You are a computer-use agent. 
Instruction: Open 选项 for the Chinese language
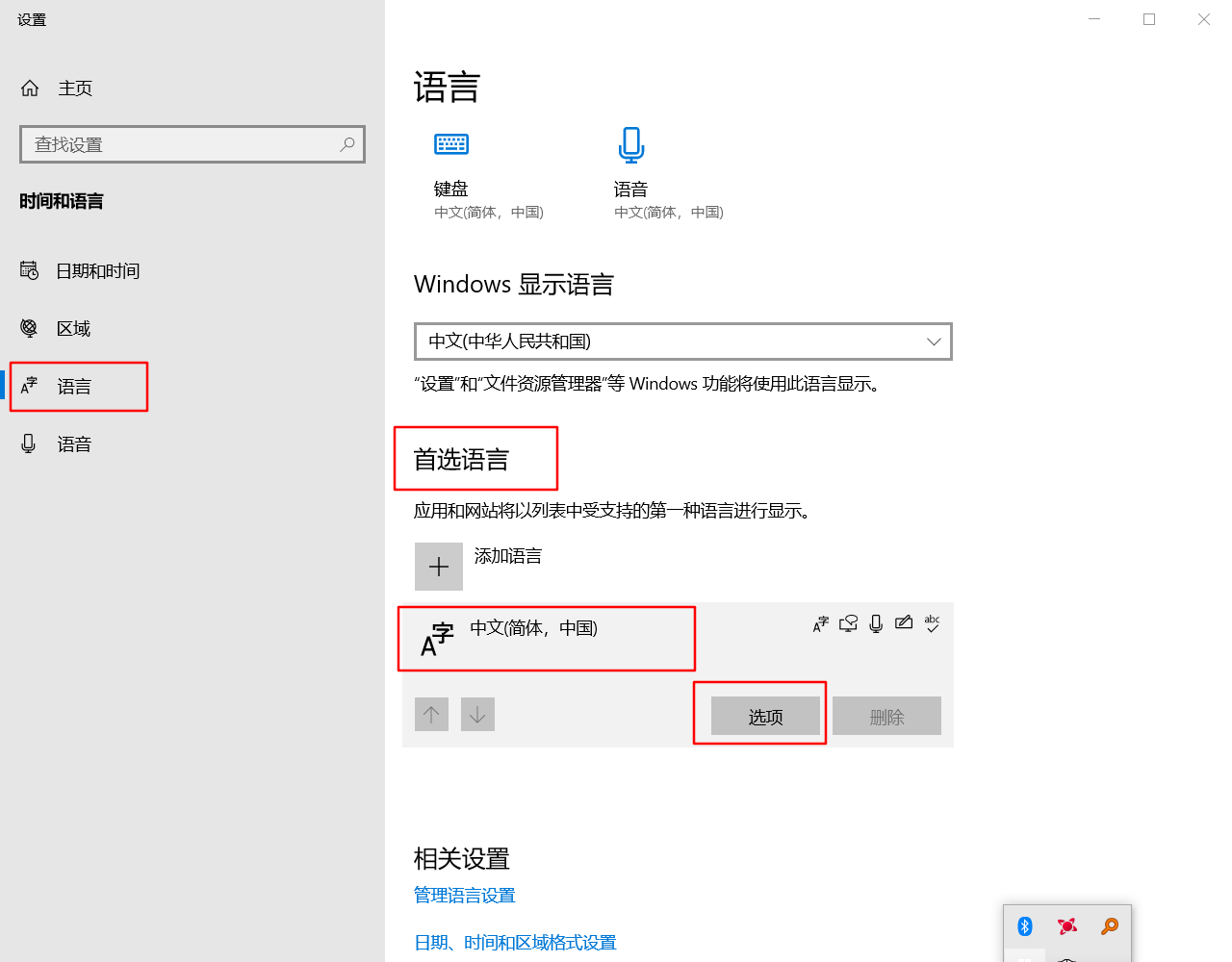[765, 716]
